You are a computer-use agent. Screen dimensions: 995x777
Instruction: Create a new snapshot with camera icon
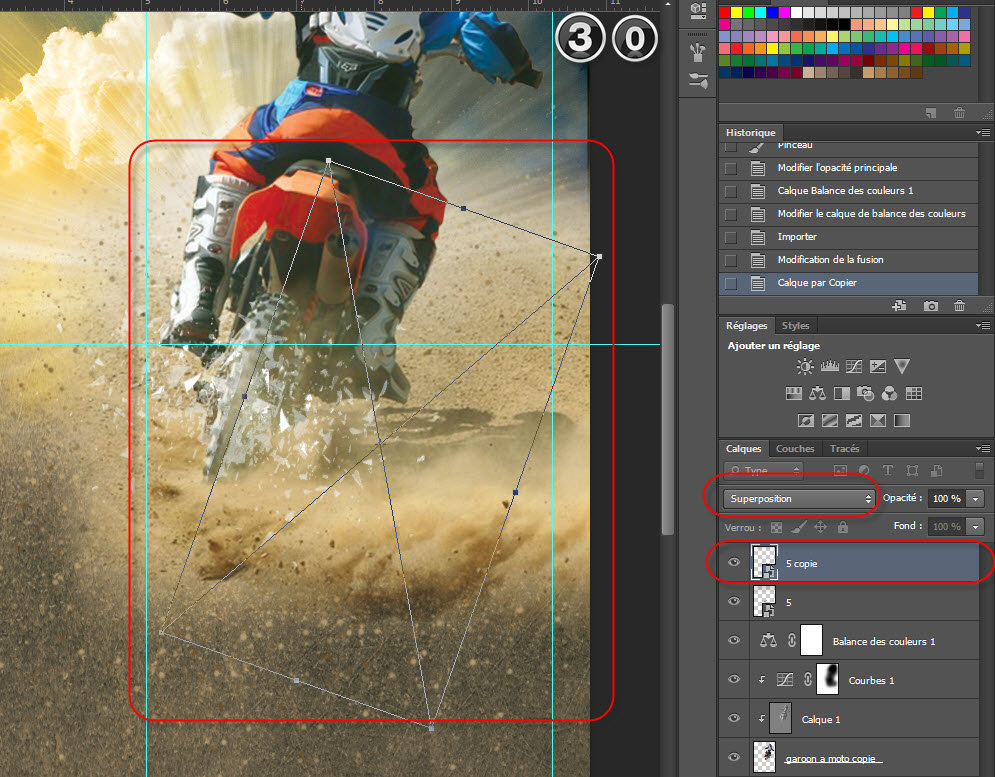click(930, 306)
